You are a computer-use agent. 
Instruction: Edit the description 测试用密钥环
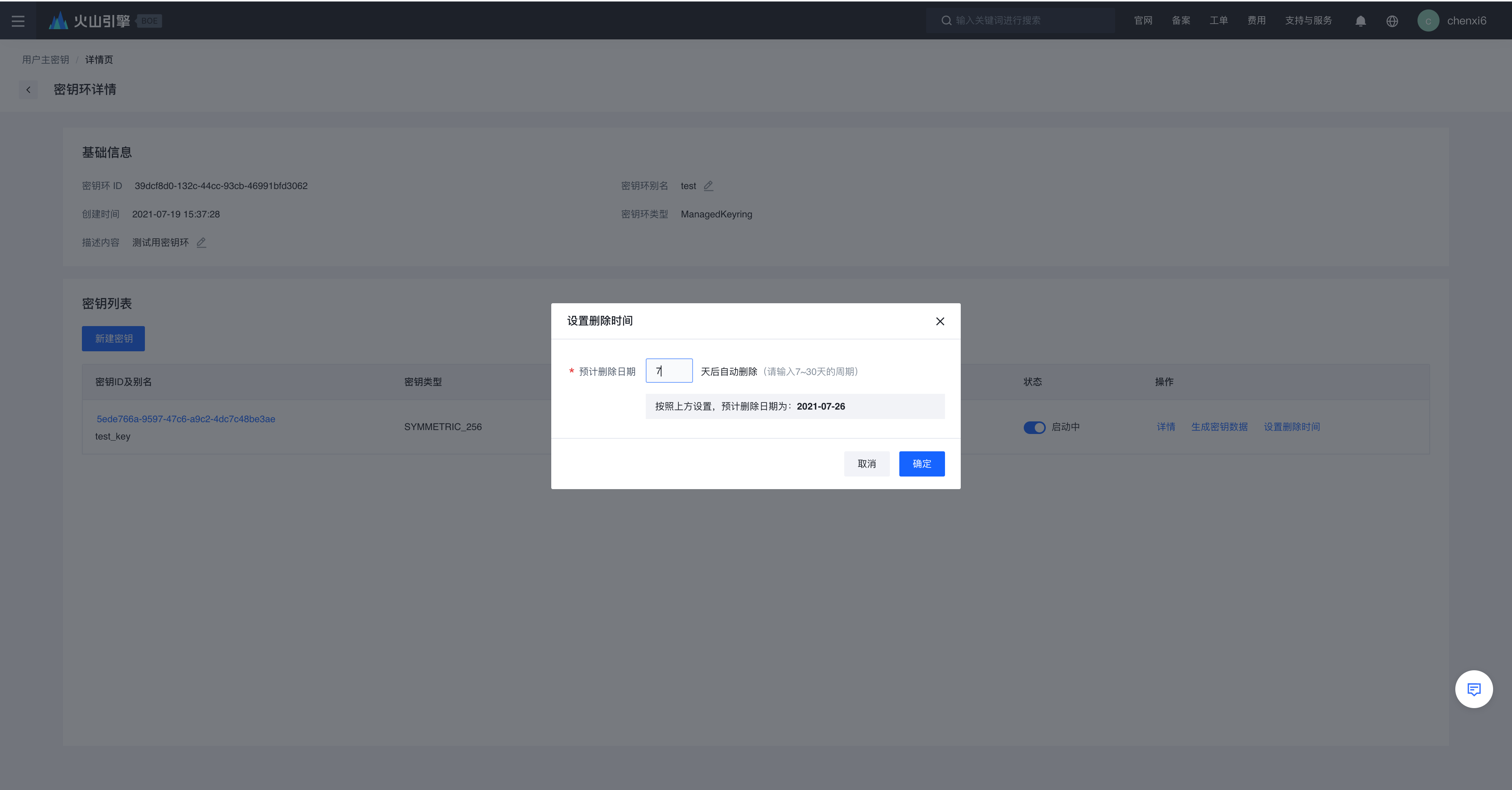click(x=201, y=243)
